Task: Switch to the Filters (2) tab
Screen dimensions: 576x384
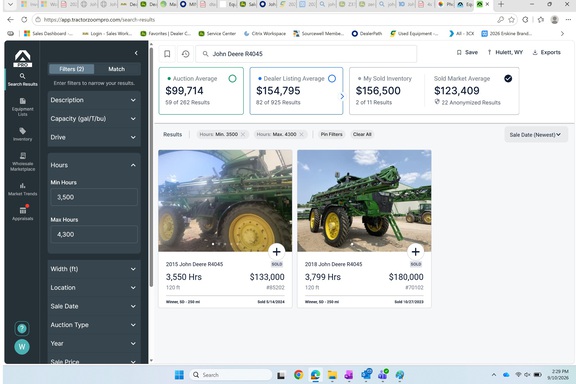Action: 72,69
